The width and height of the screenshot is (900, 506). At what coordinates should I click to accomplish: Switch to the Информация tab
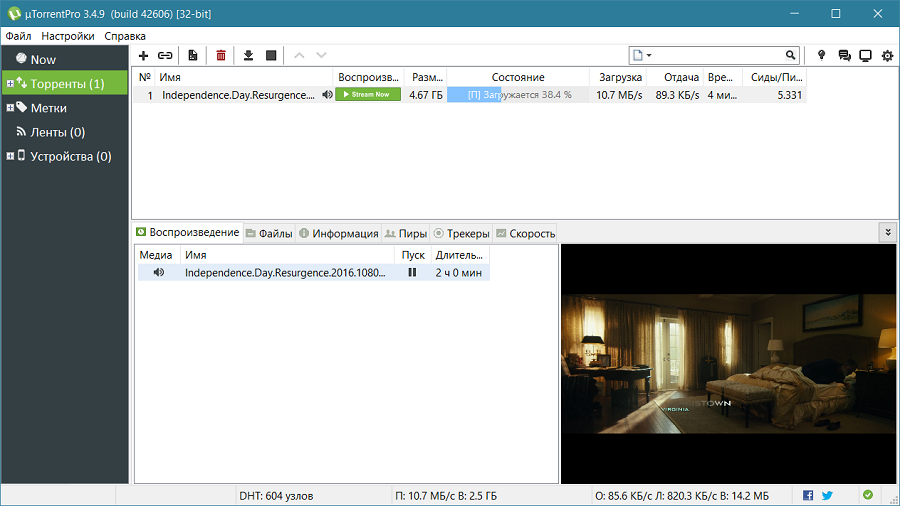click(x=339, y=233)
